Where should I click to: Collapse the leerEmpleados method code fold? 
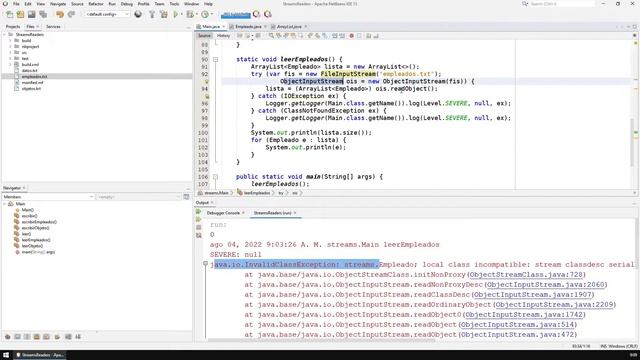(x=216, y=60)
